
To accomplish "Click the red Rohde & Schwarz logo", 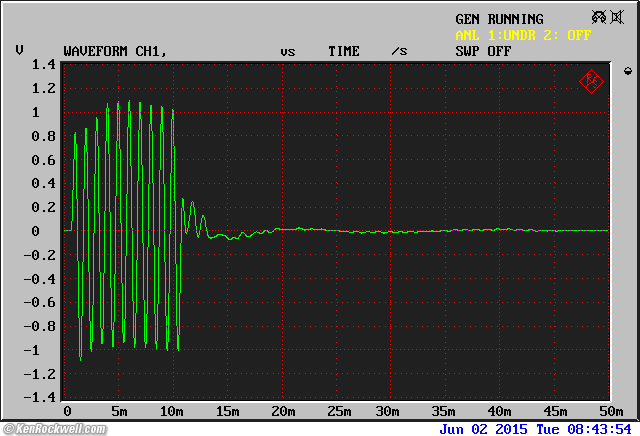I will tap(591, 82).
